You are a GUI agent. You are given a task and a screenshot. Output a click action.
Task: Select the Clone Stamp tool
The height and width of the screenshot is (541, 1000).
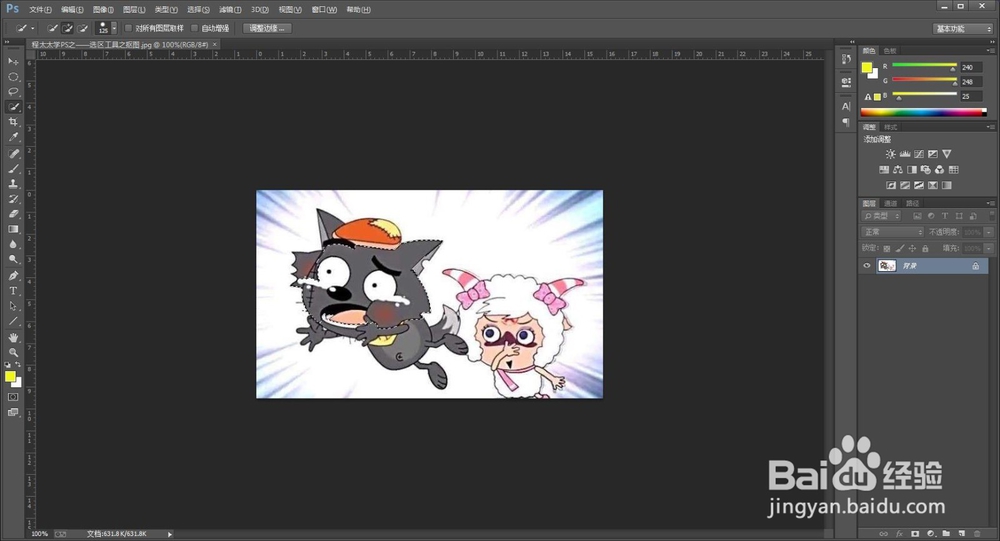[13, 184]
